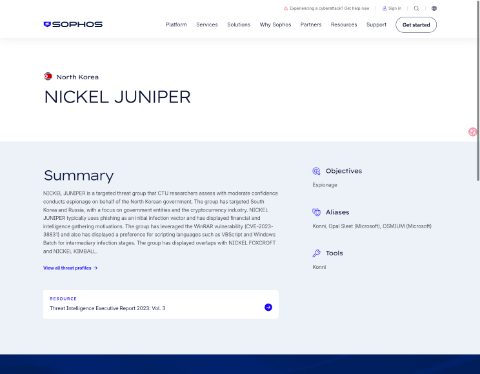This screenshot has width=480, height=374.
Task: Click the Konni tool text
Action: [319, 267]
